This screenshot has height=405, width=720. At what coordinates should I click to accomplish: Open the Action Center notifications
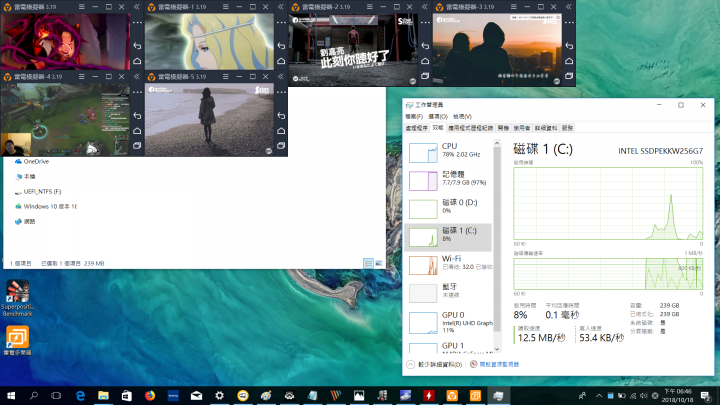tap(706, 395)
